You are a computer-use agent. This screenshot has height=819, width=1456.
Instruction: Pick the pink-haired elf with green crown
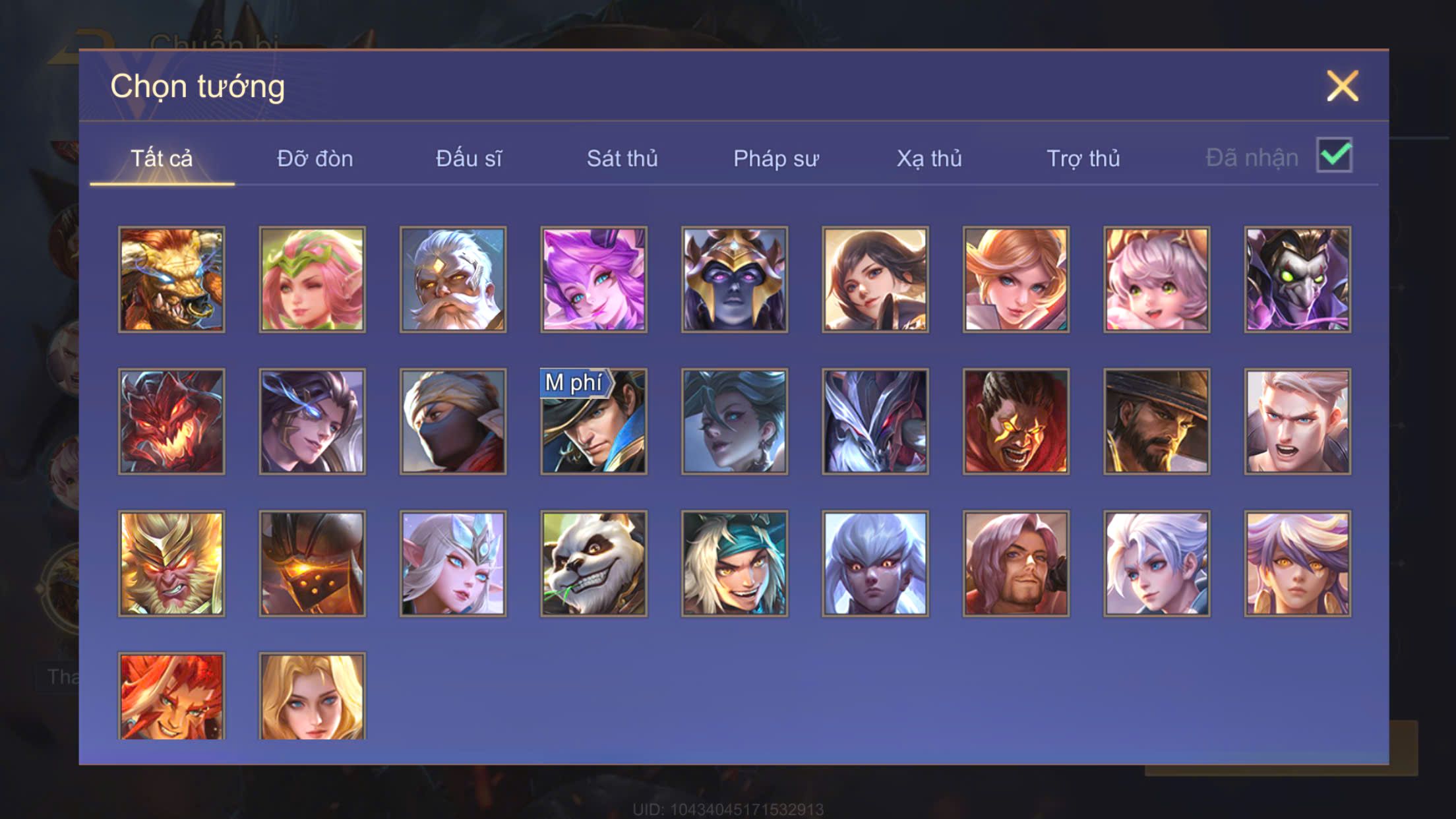pos(312,280)
